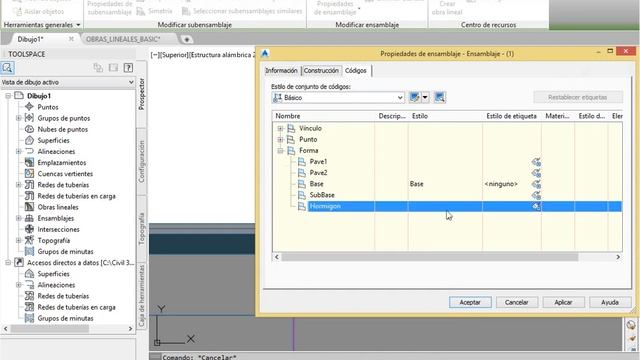Image resolution: width=640 pixels, height=360 pixels.
Task: Expand Grupos de puntos node
Action: coord(18,118)
